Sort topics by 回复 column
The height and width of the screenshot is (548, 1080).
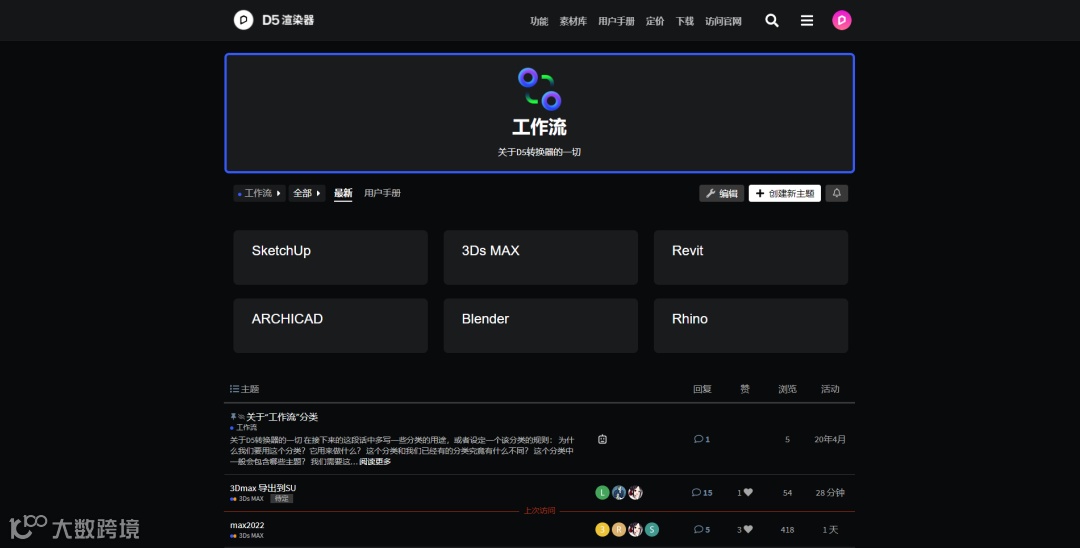point(702,389)
